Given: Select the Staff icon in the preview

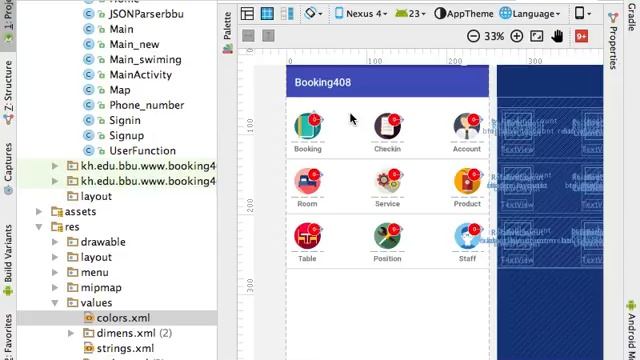Looking at the screenshot, I should (x=467, y=236).
